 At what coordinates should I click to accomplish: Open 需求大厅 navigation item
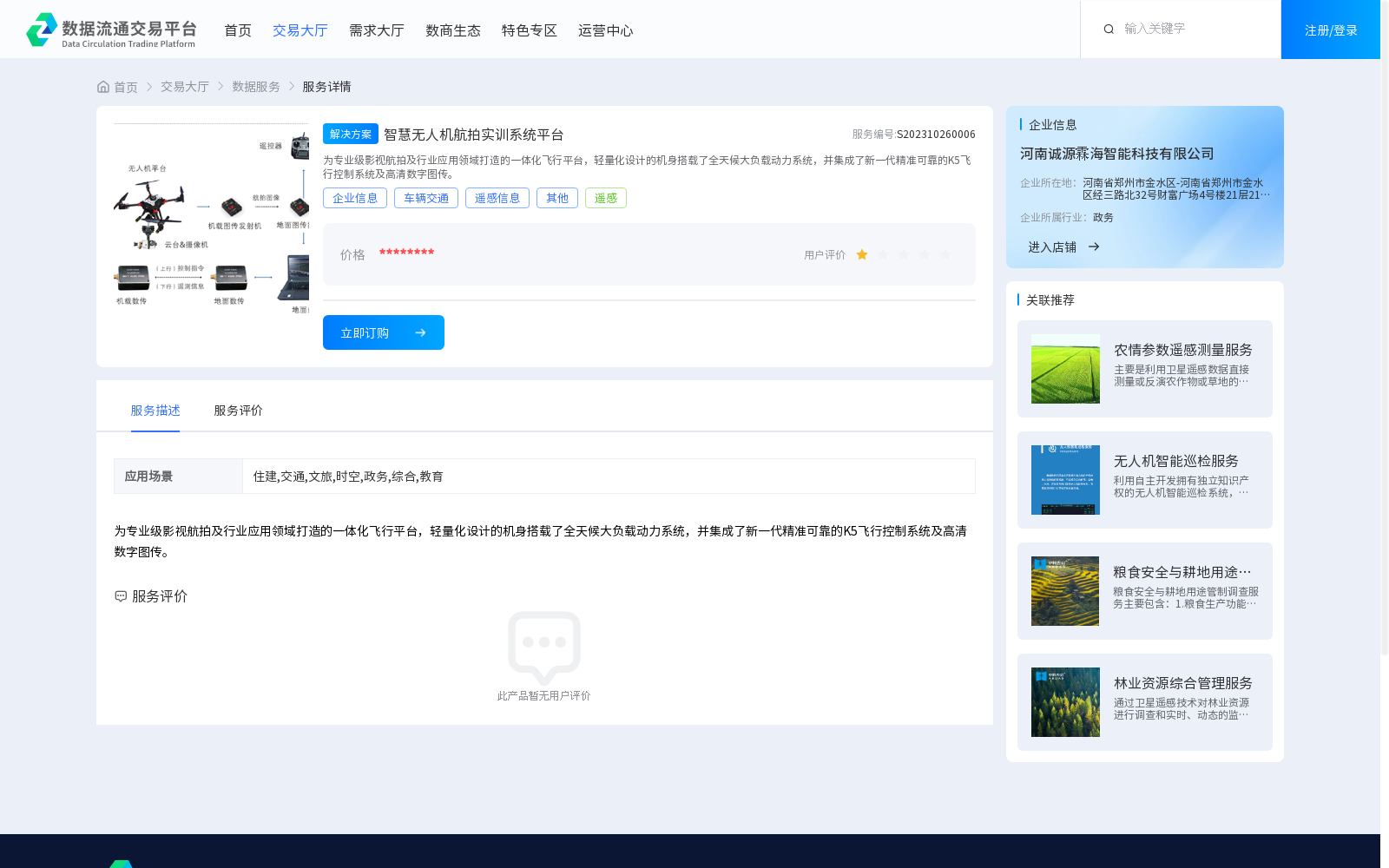coord(377,30)
